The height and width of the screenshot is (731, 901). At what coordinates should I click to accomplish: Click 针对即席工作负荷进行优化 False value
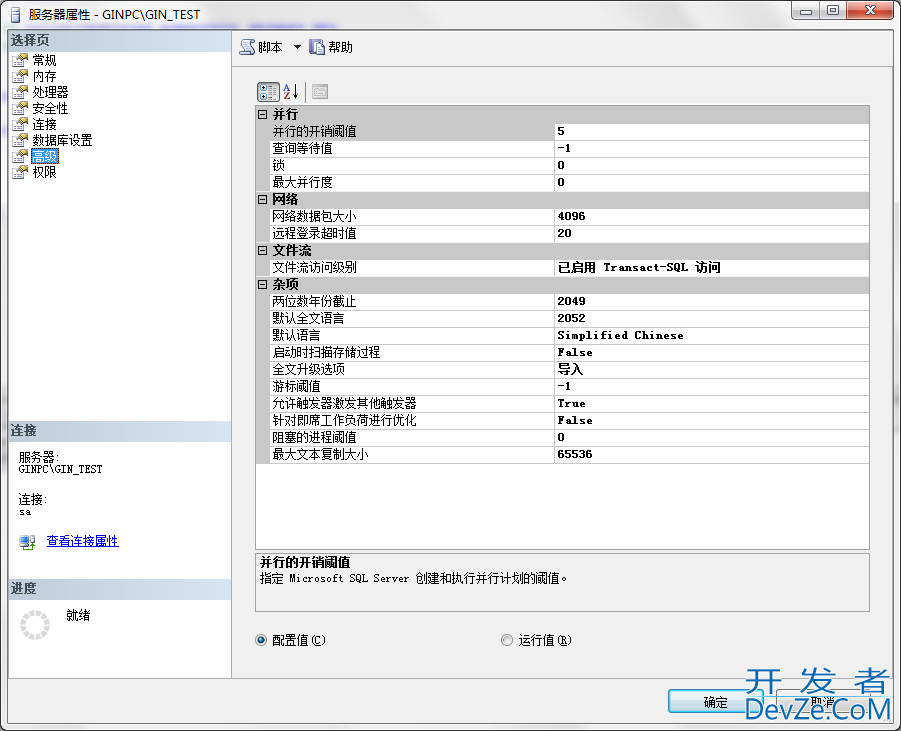(712, 420)
